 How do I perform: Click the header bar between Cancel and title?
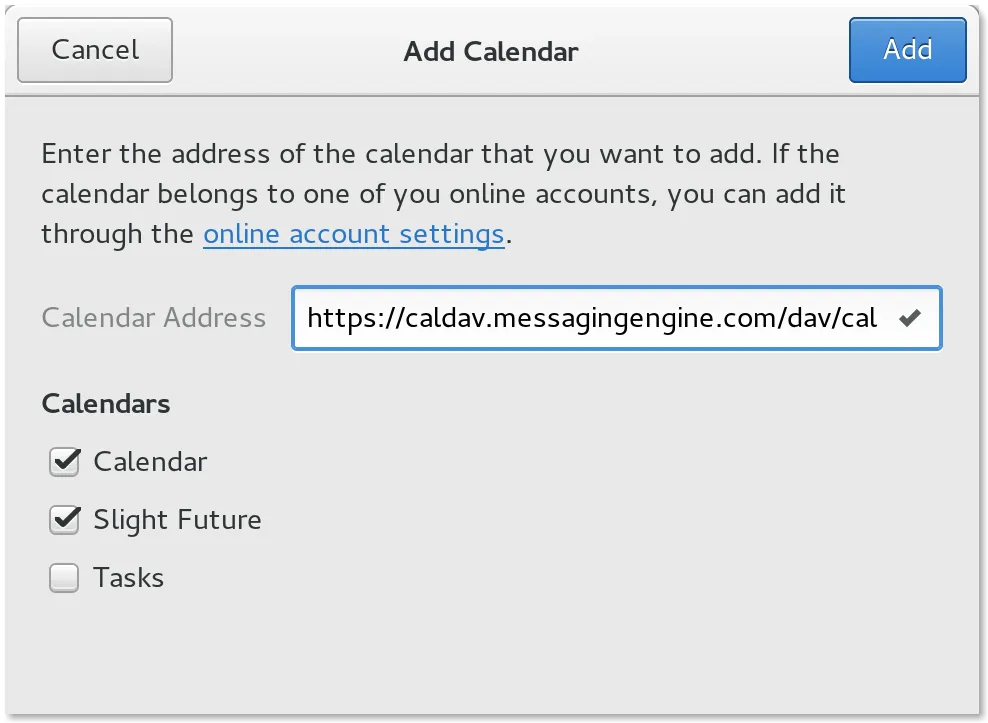click(x=287, y=50)
